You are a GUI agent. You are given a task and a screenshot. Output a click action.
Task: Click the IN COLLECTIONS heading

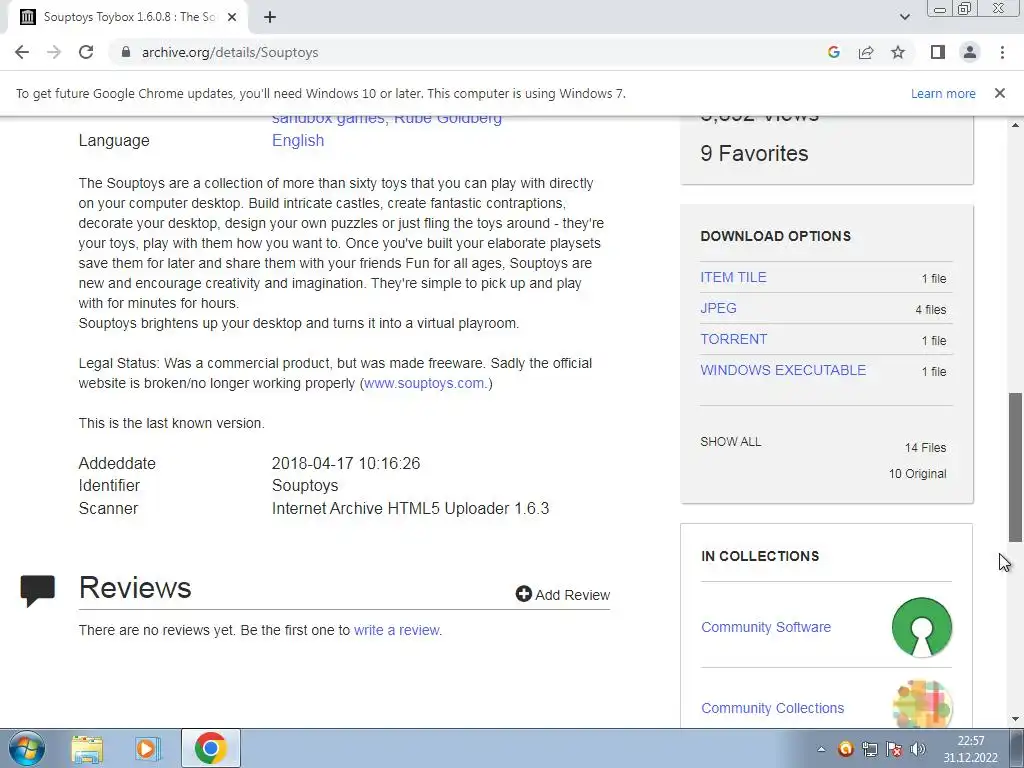(760, 556)
